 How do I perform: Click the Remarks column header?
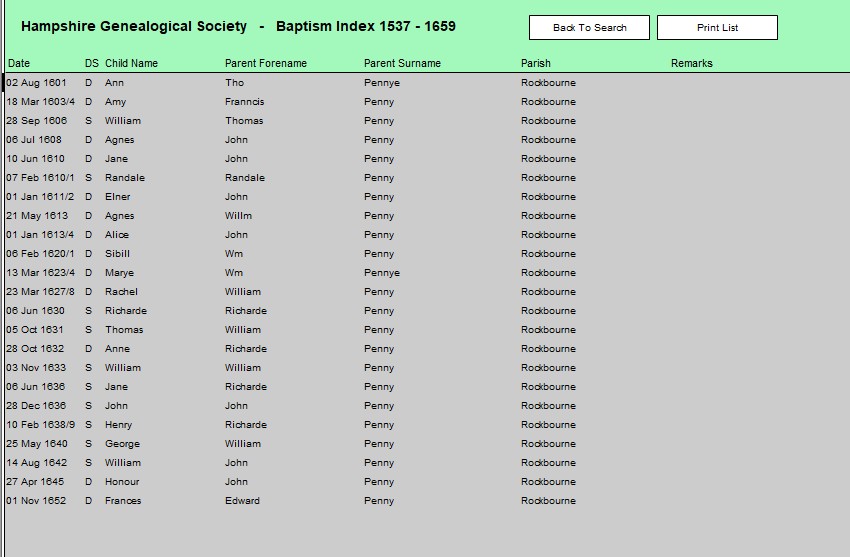[691, 63]
